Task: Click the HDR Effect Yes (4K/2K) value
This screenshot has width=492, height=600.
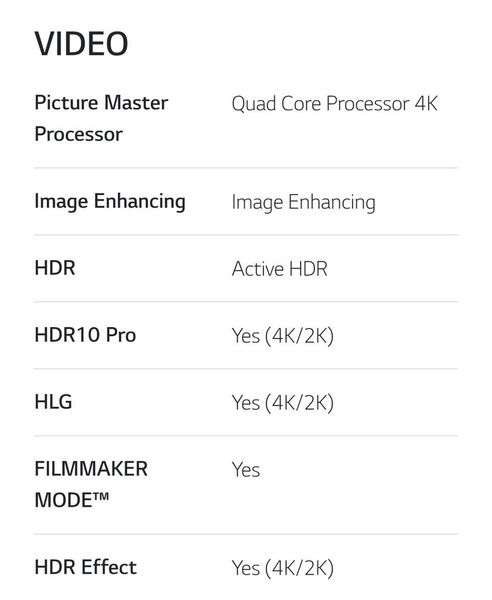Action: click(x=283, y=568)
